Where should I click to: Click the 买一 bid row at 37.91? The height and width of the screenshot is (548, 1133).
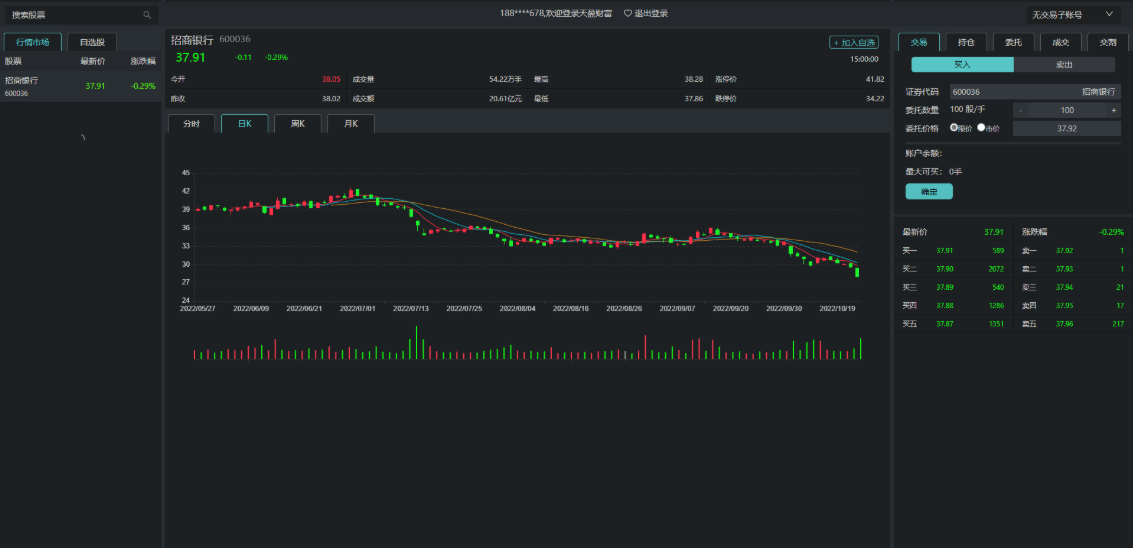point(952,251)
